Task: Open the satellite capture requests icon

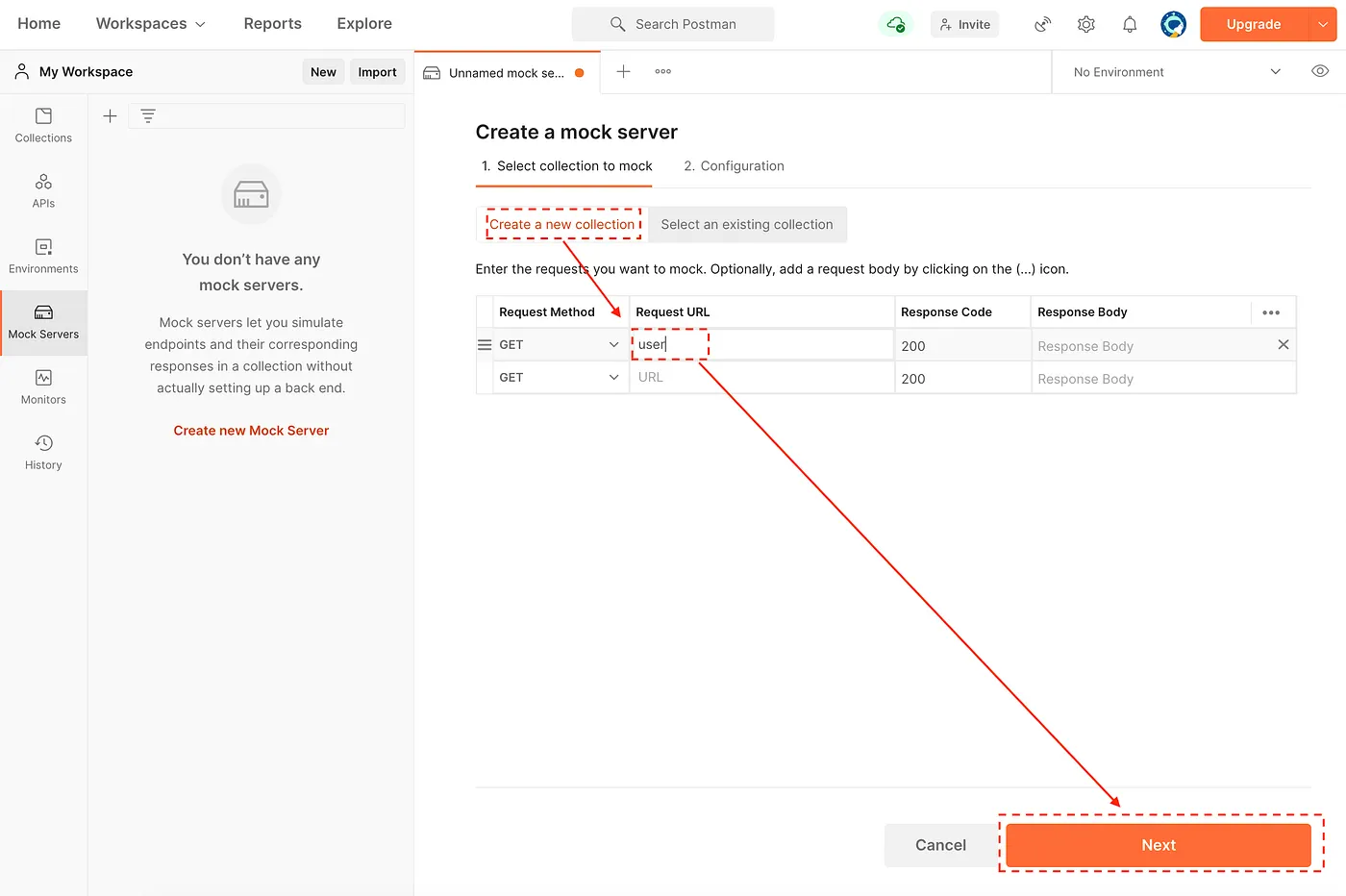Action: (1042, 24)
